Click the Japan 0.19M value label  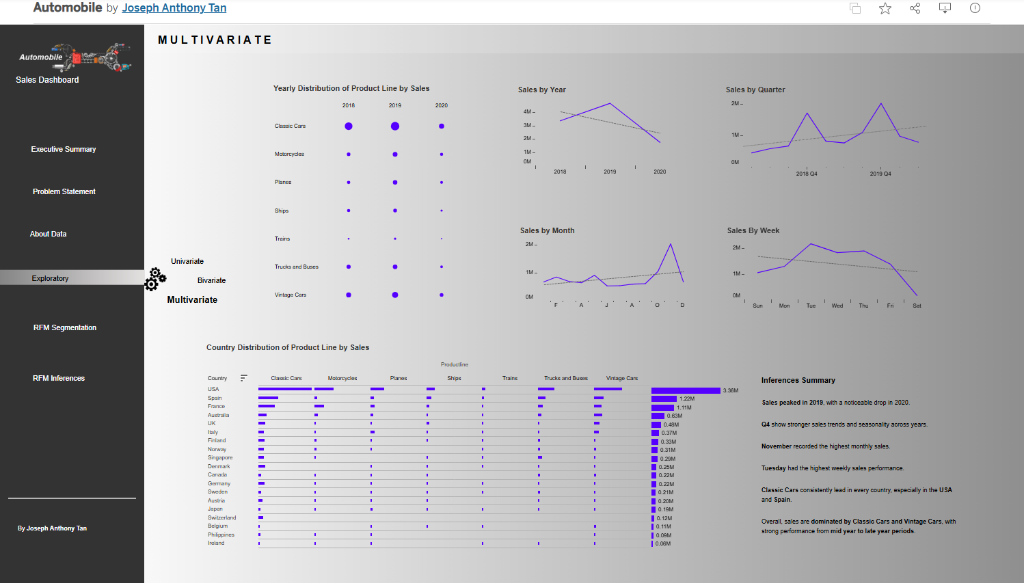pos(665,510)
